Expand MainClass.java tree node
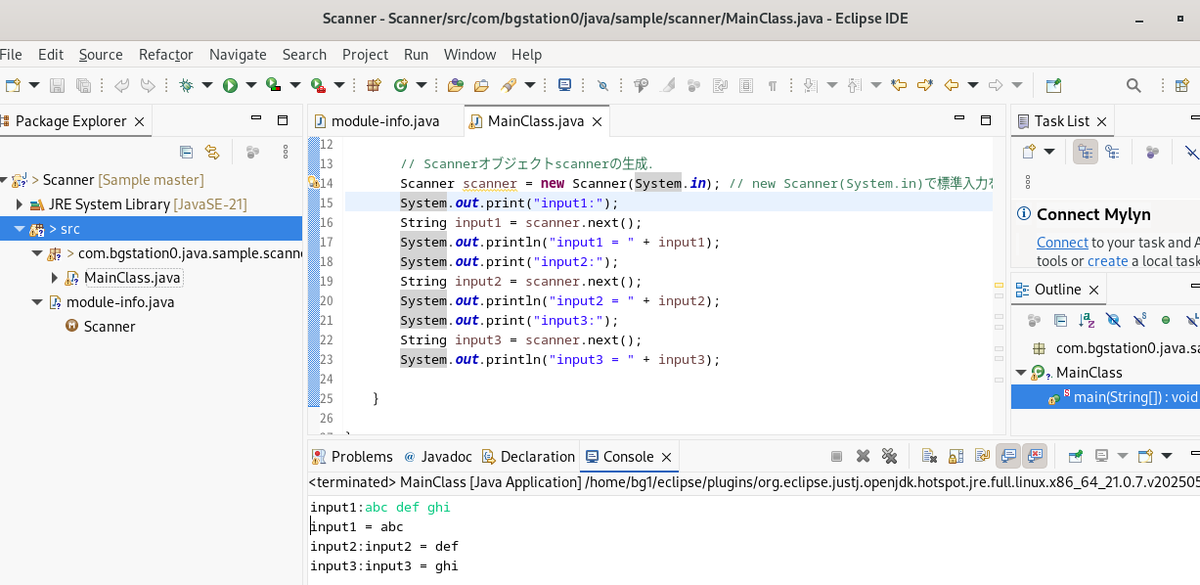 54,278
